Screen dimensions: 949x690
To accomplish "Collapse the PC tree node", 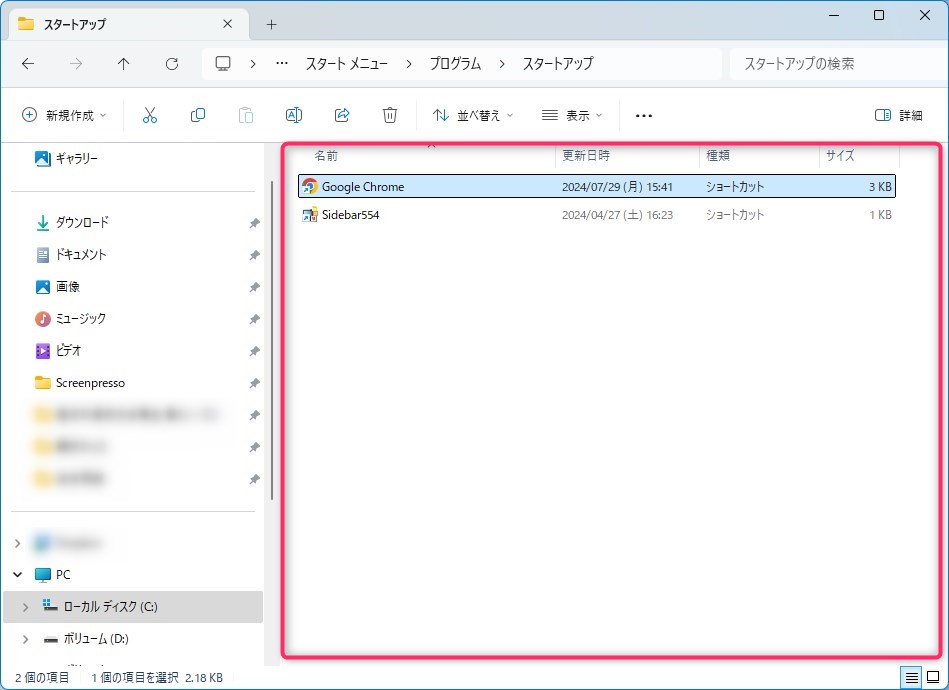I will click(x=17, y=575).
